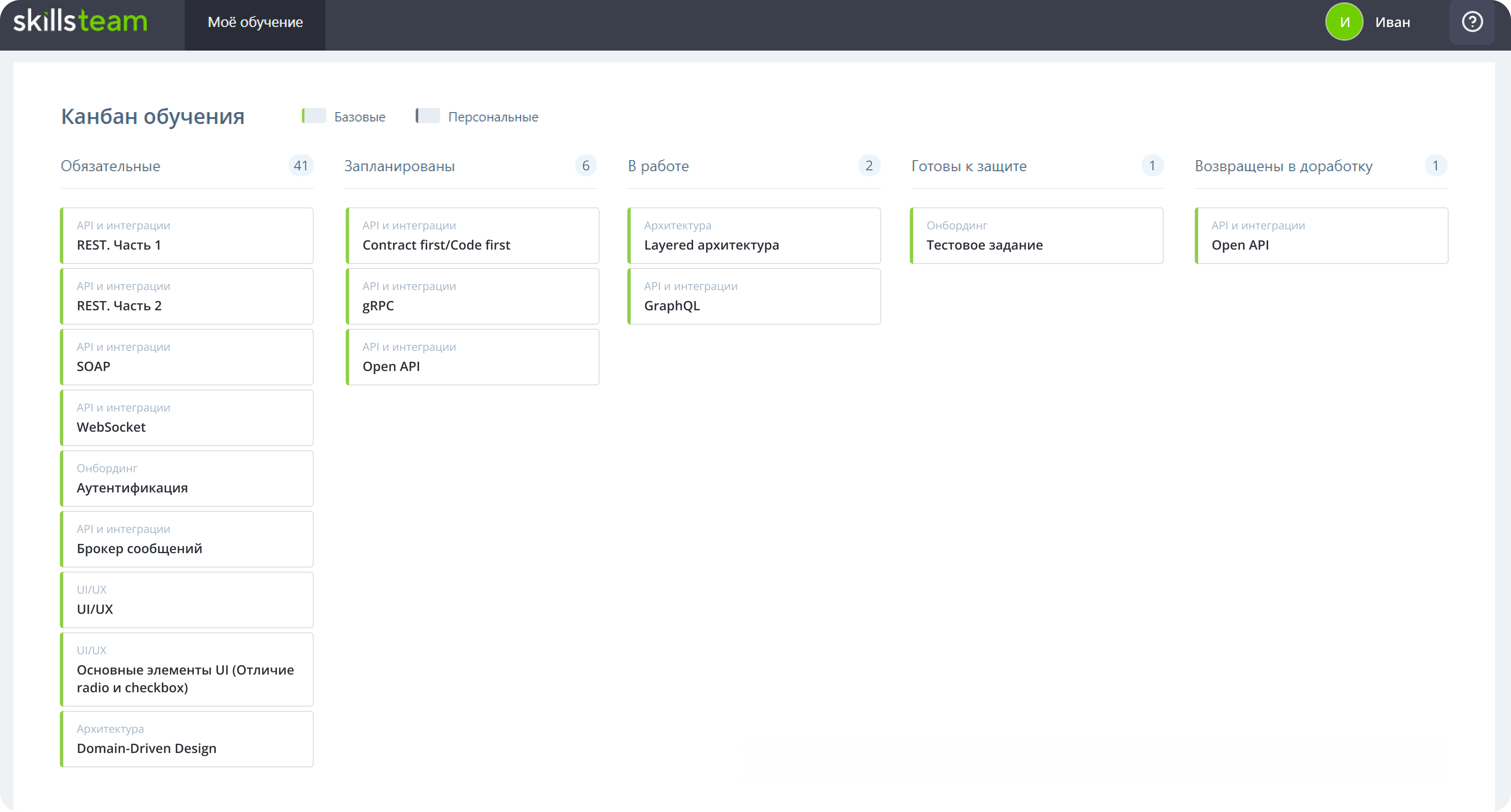Click the skillsteam logo
The height and width of the screenshot is (812, 1511).
81,21
